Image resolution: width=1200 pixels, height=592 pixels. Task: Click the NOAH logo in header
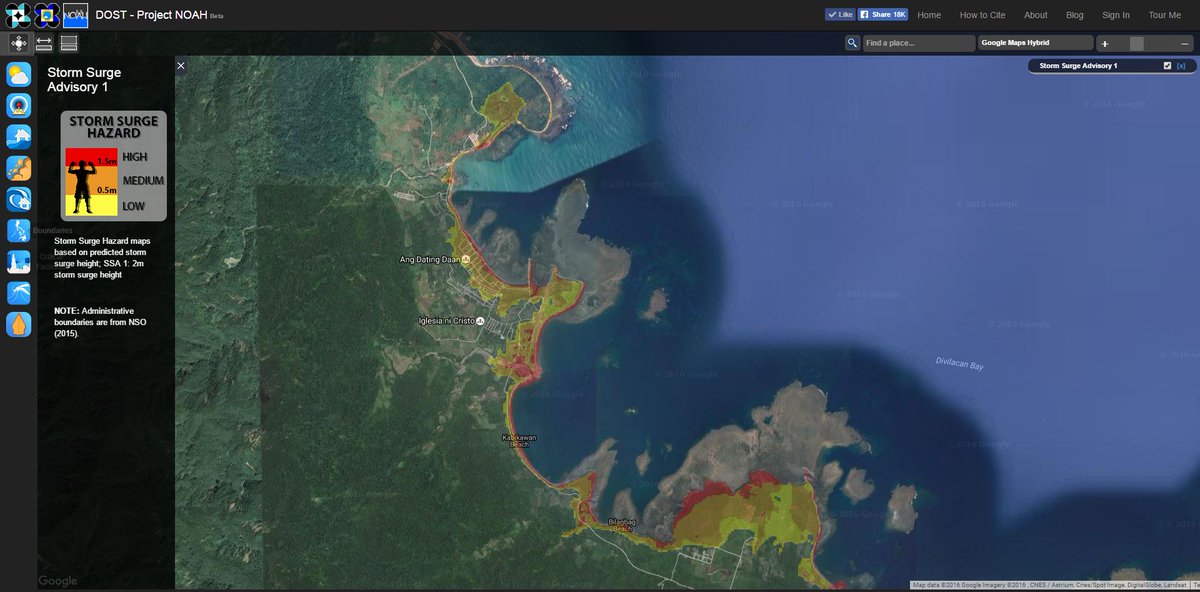click(x=76, y=14)
